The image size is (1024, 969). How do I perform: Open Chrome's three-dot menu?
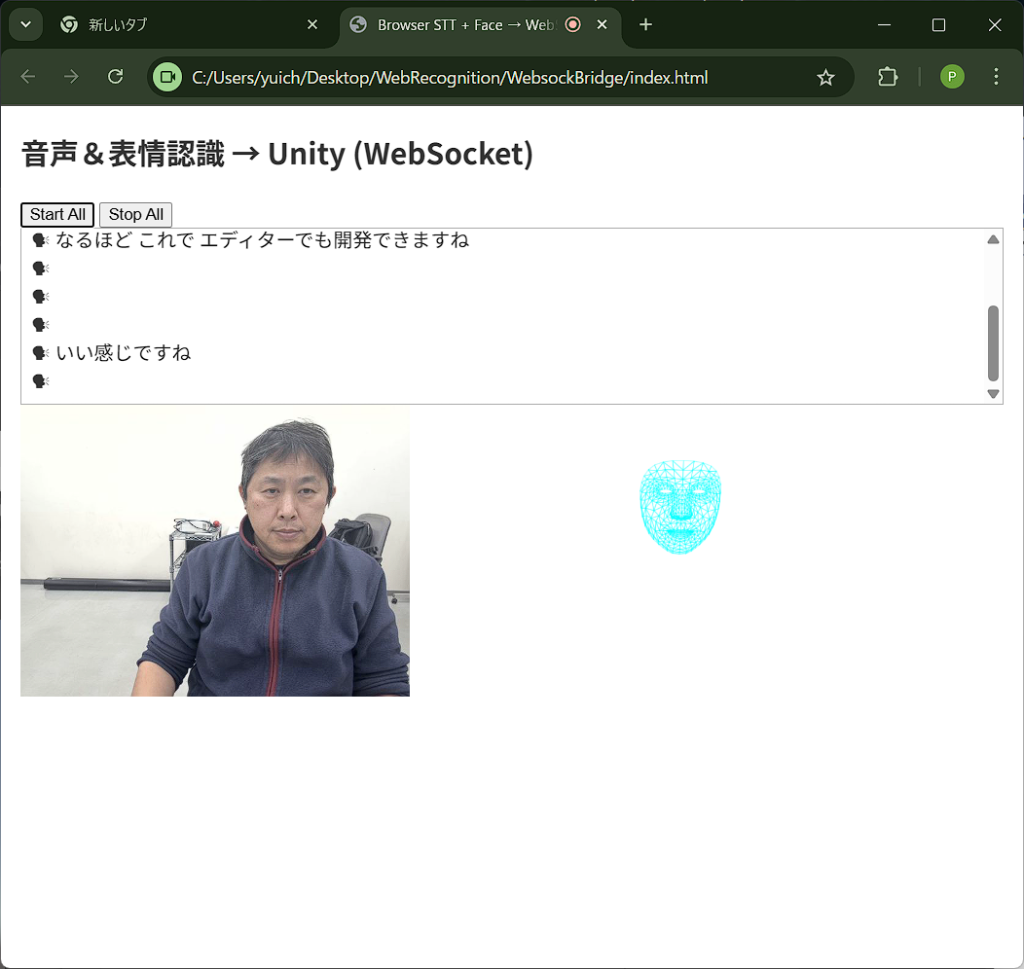995,77
